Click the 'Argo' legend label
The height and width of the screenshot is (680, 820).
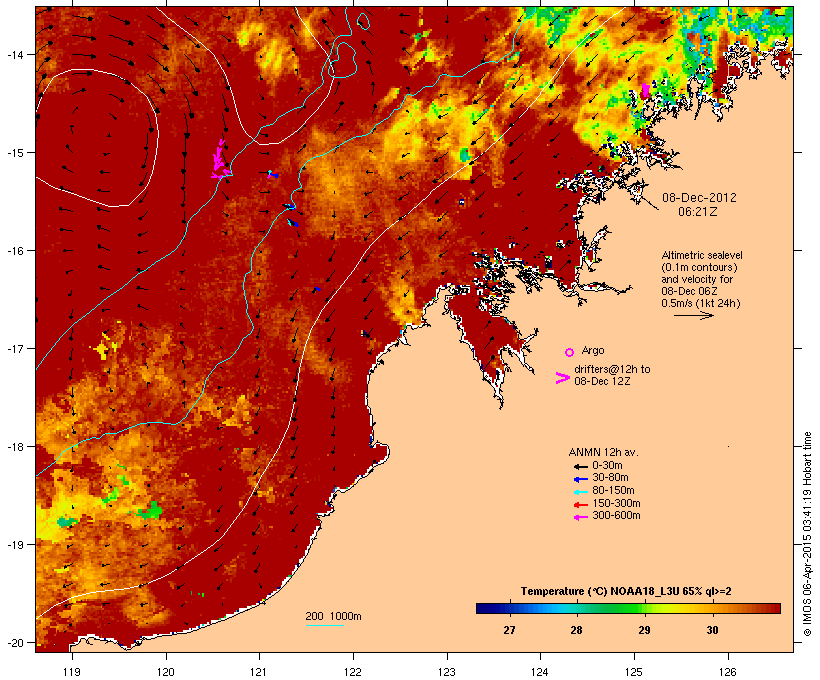(593, 350)
